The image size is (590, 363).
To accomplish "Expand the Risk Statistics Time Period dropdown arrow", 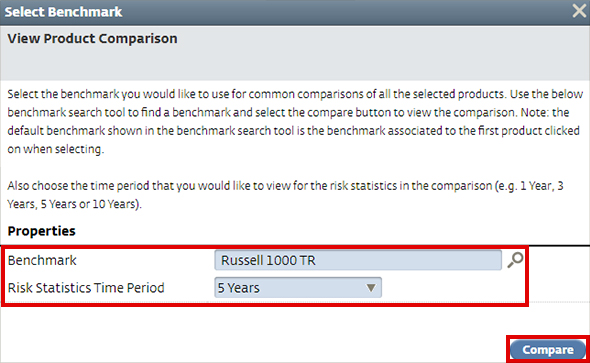I will click(371, 288).
